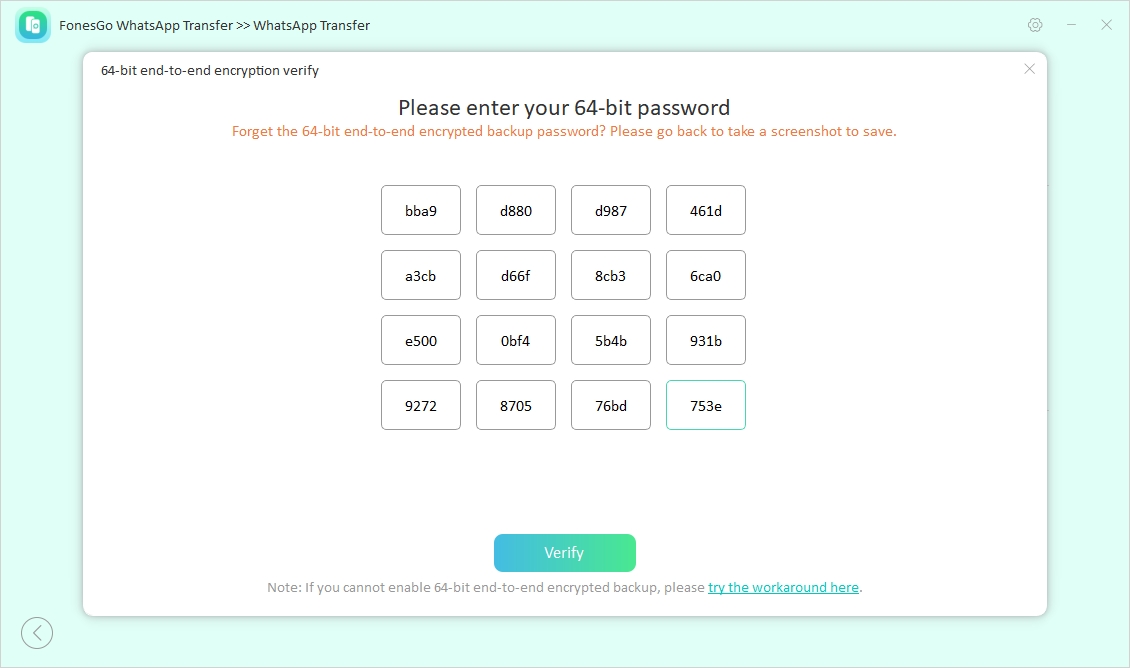1130x668 pixels.
Task: Click the 6ca0 password box
Action: click(x=706, y=275)
